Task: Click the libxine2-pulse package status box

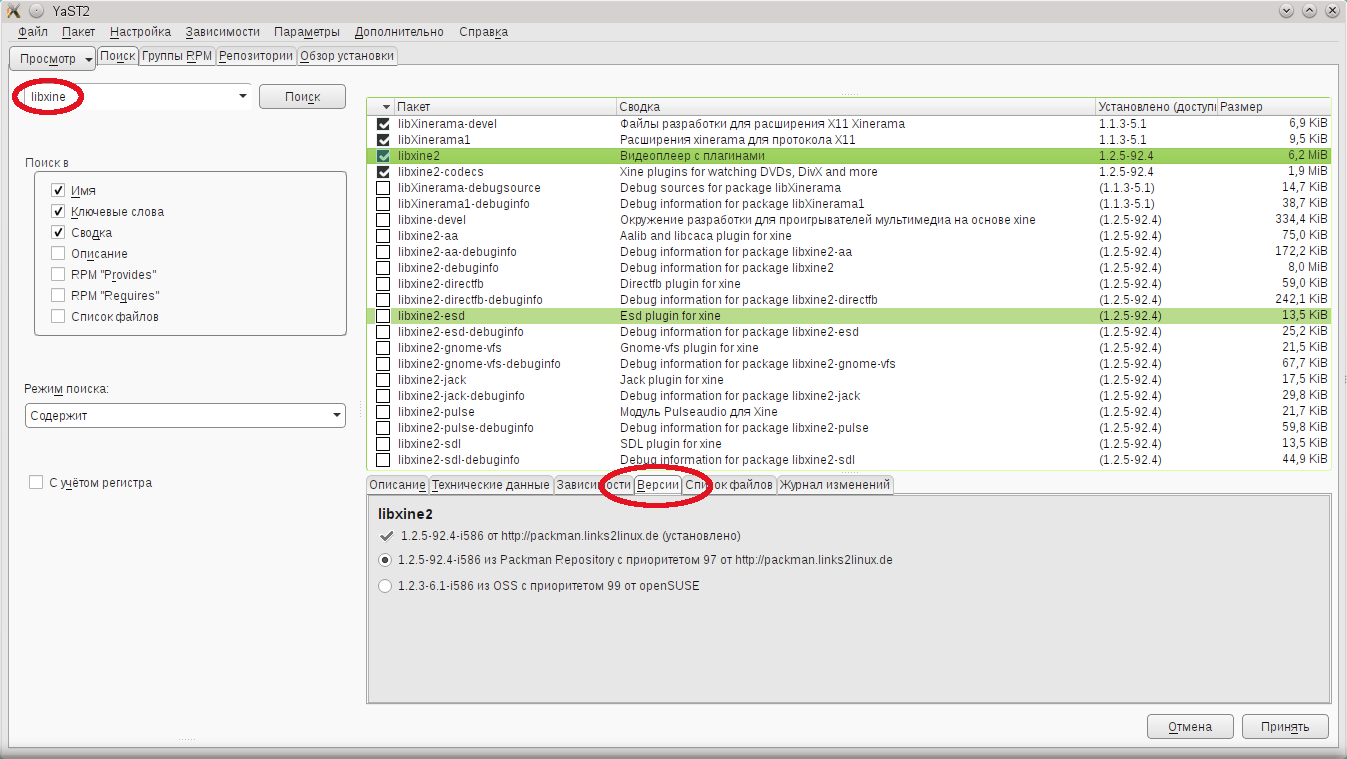Action: coord(383,412)
